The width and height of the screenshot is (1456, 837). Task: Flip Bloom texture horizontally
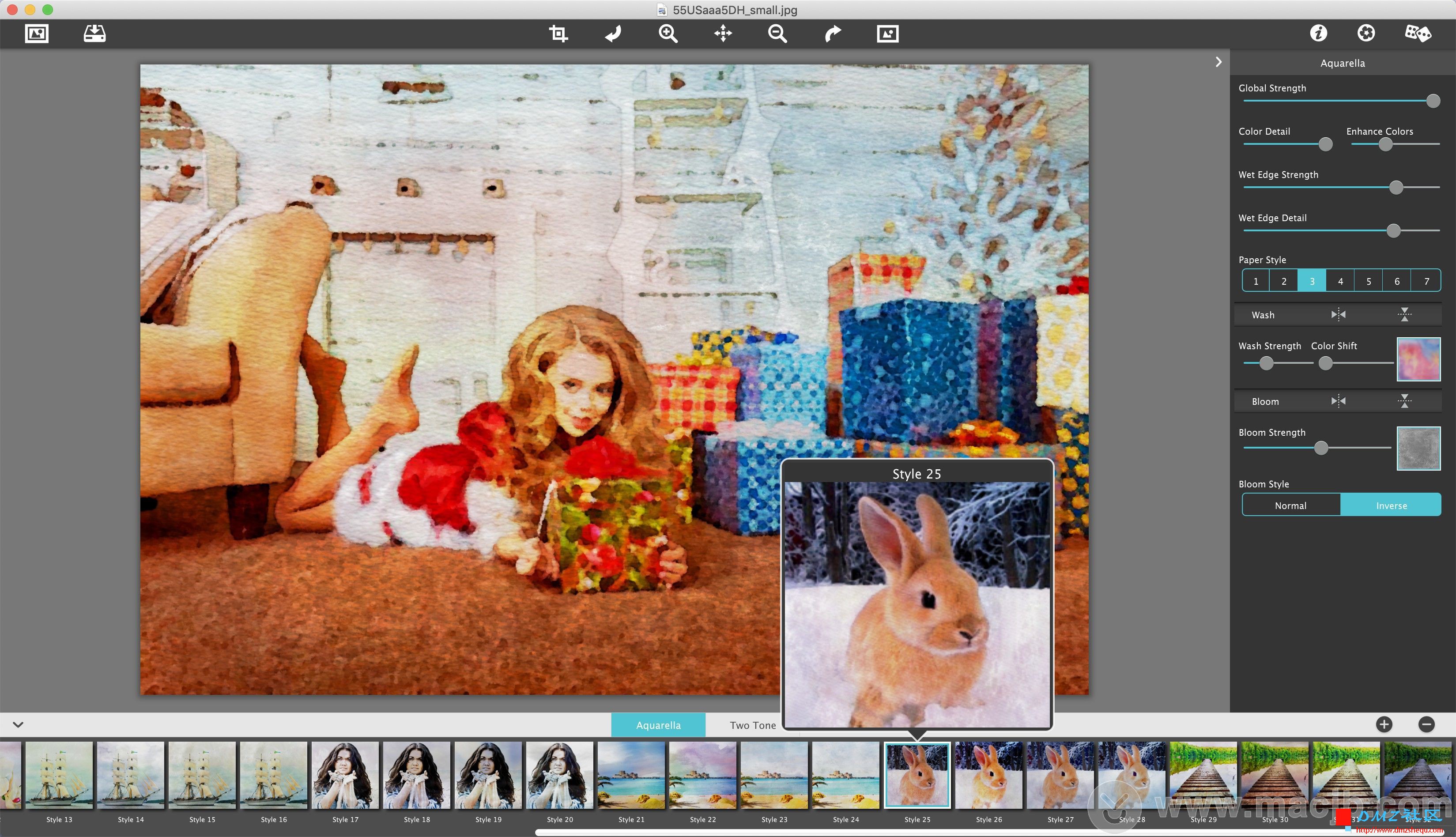pos(1338,401)
